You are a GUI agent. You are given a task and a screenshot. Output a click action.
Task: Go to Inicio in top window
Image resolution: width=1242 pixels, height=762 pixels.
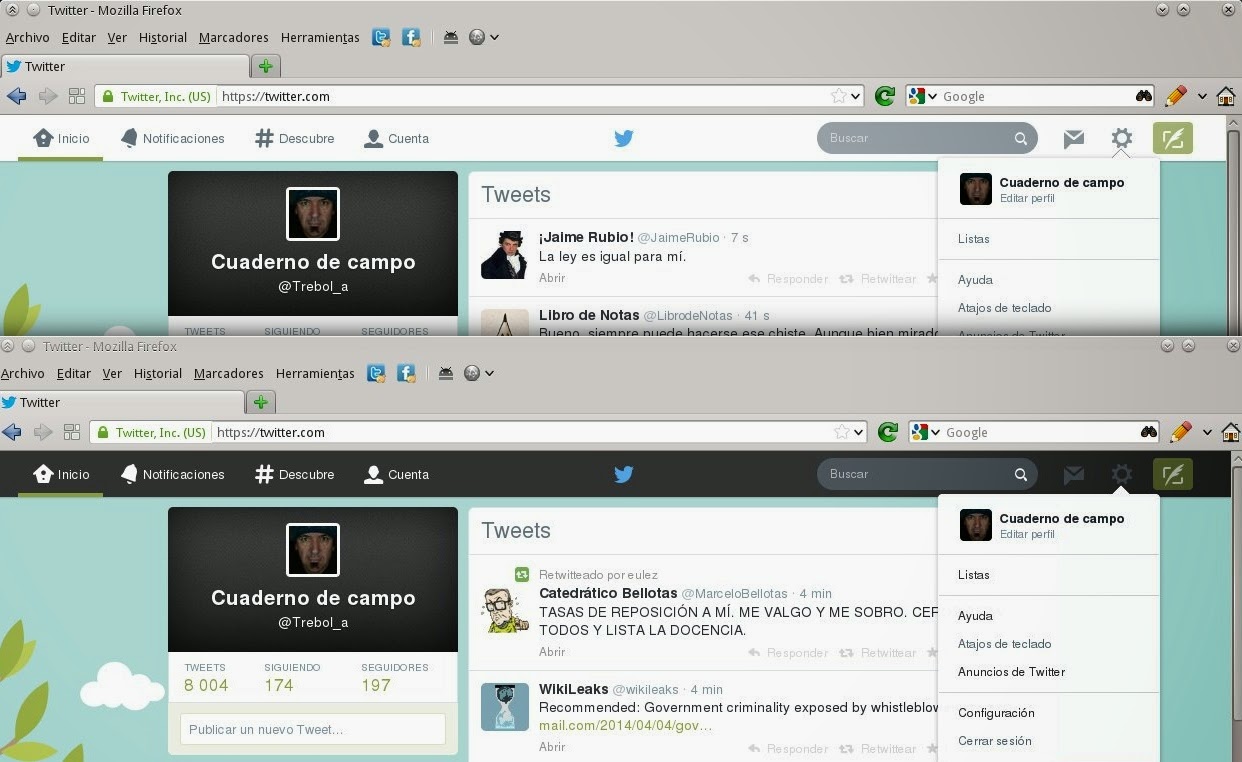click(62, 138)
